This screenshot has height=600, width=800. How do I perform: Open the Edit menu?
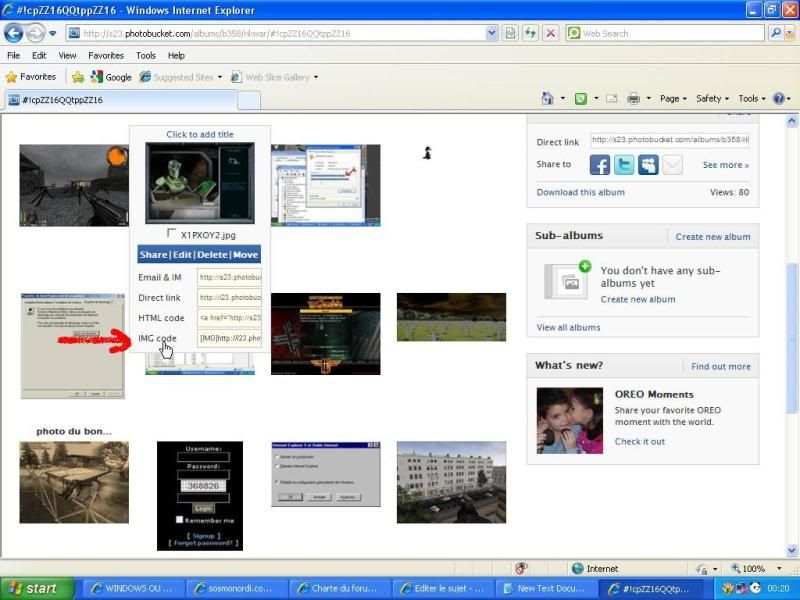(39, 56)
